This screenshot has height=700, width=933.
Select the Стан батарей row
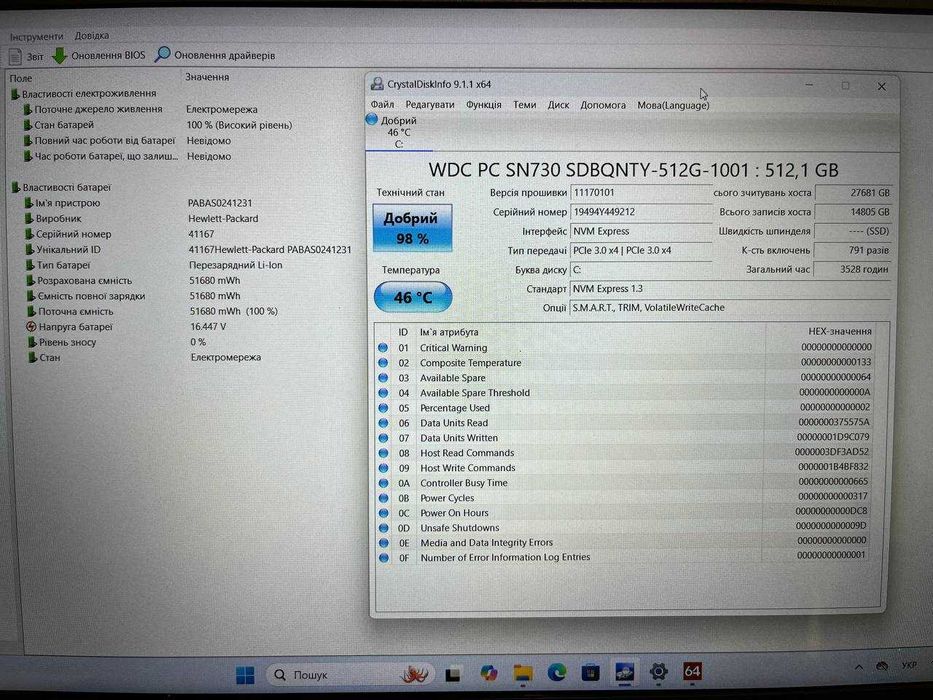click(158, 125)
